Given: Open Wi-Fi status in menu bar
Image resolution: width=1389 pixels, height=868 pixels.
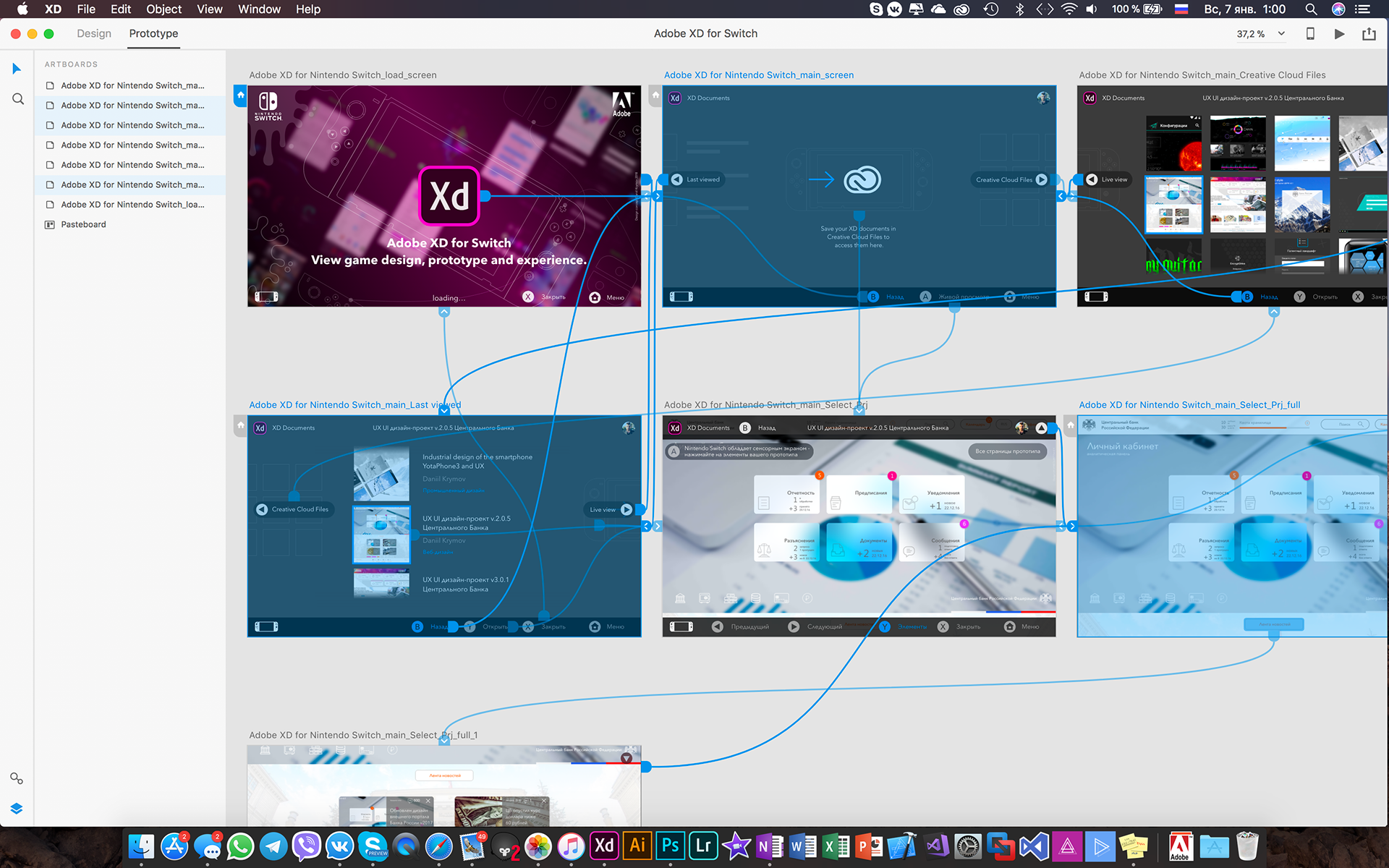Looking at the screenshot, I should coord(1069,9).
